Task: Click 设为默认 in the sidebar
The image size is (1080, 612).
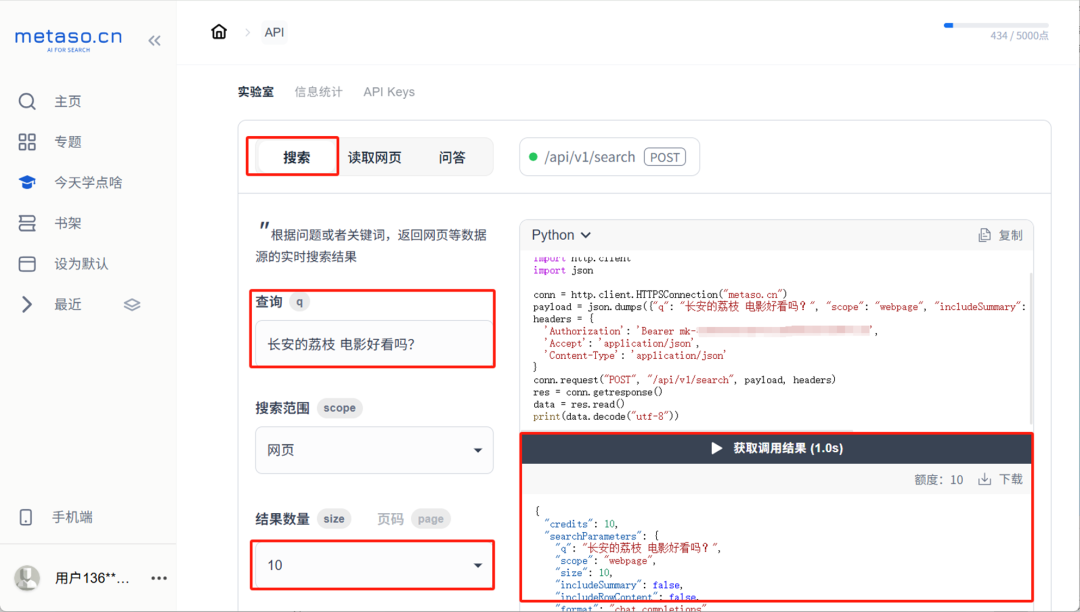Action: coord(81,264)
